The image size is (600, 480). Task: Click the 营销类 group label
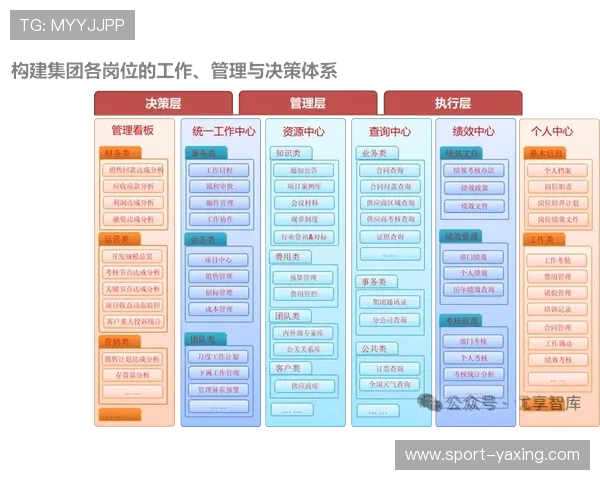click(119, 342)
